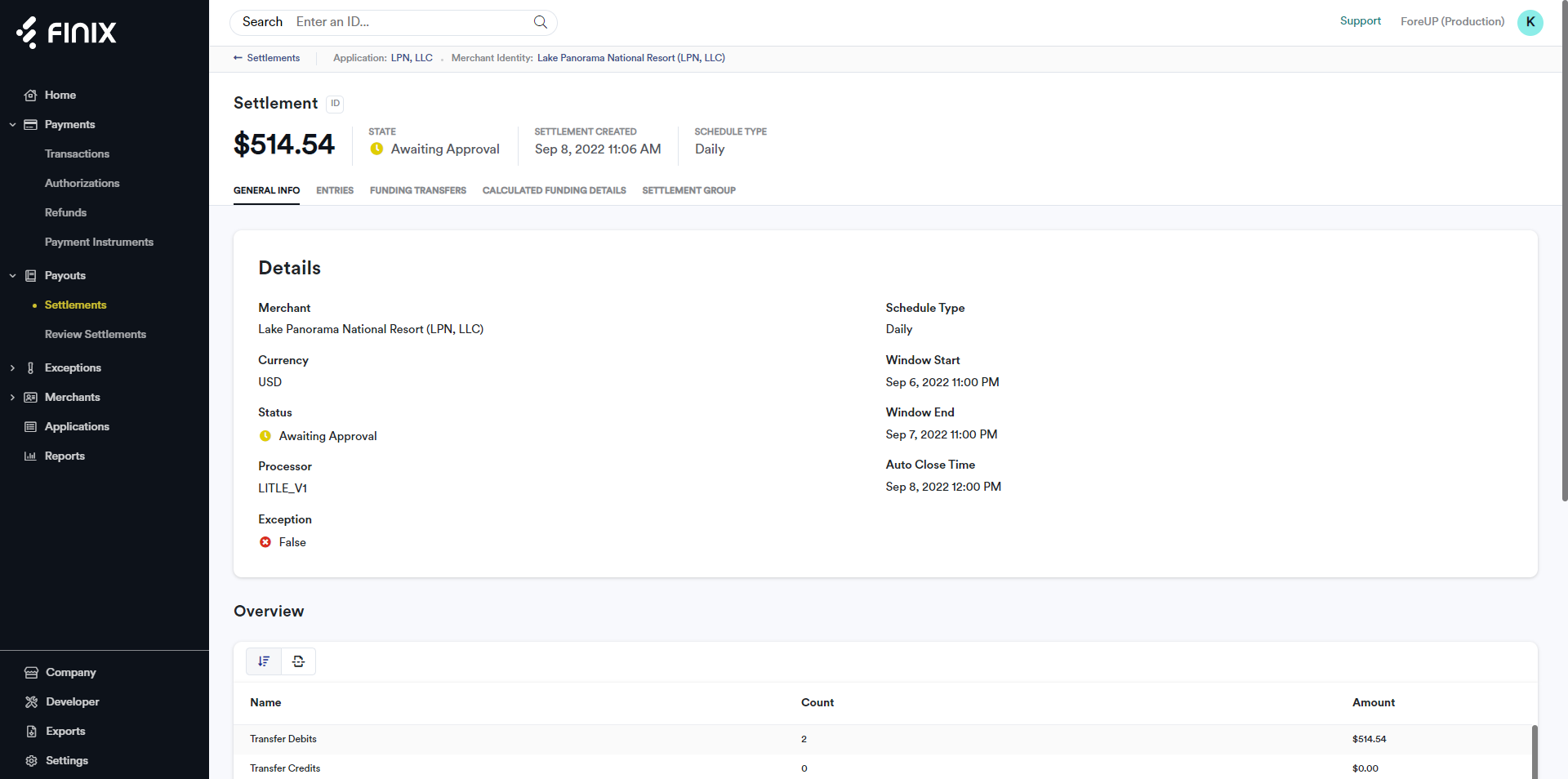Click the Amount column header
1568x779 pixels.
click(1373, 703)
